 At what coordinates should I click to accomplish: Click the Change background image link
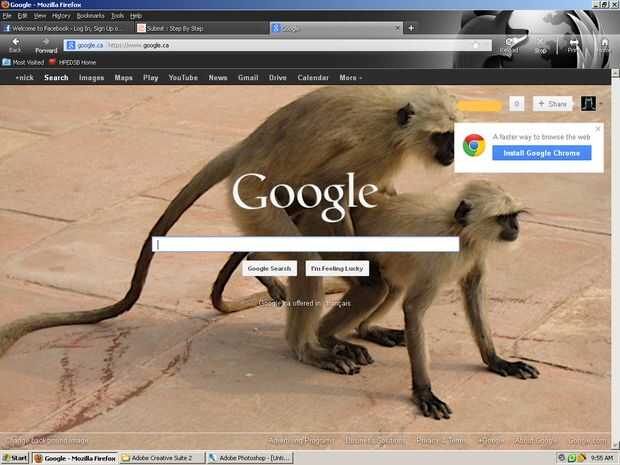click(x=48, y=440)
